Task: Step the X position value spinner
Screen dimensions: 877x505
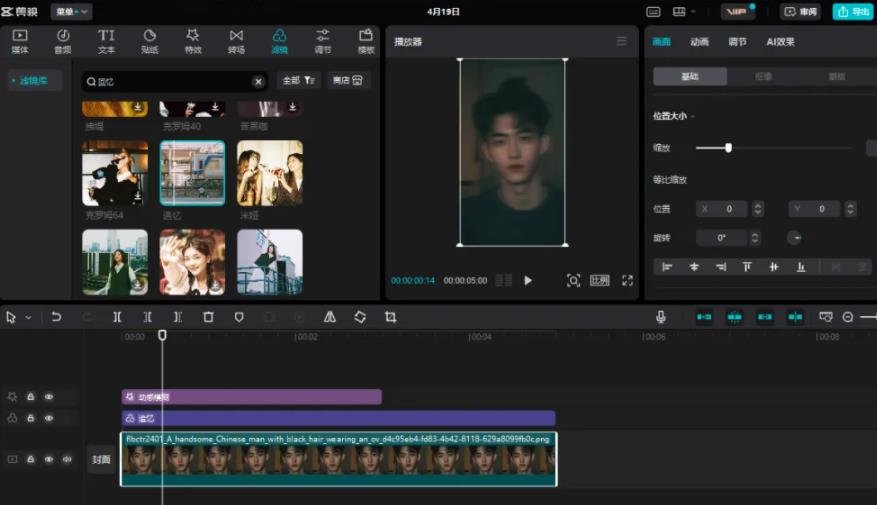Action: [x=758, y=209]
